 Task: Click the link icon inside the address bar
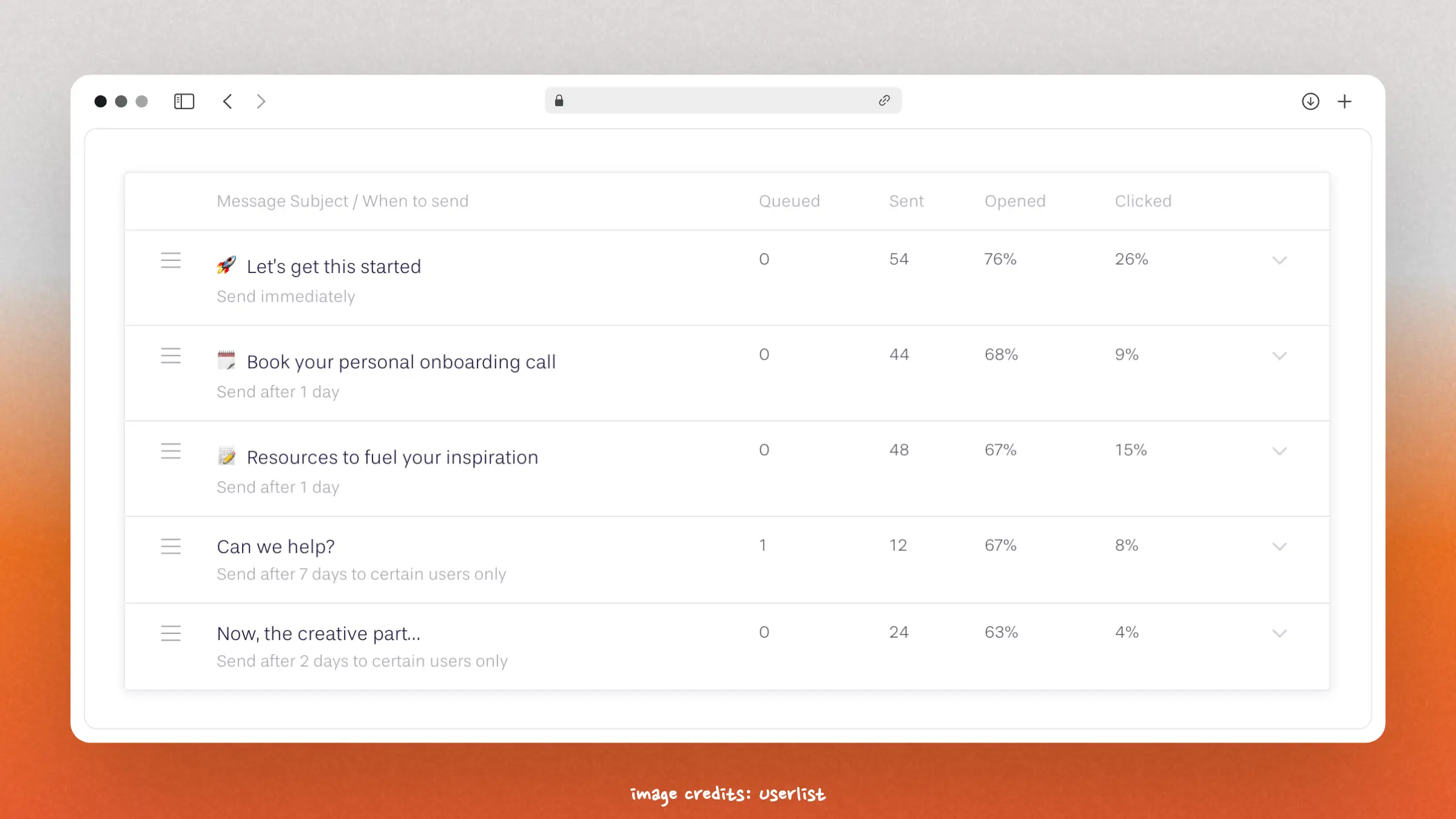tap(883, 100)
